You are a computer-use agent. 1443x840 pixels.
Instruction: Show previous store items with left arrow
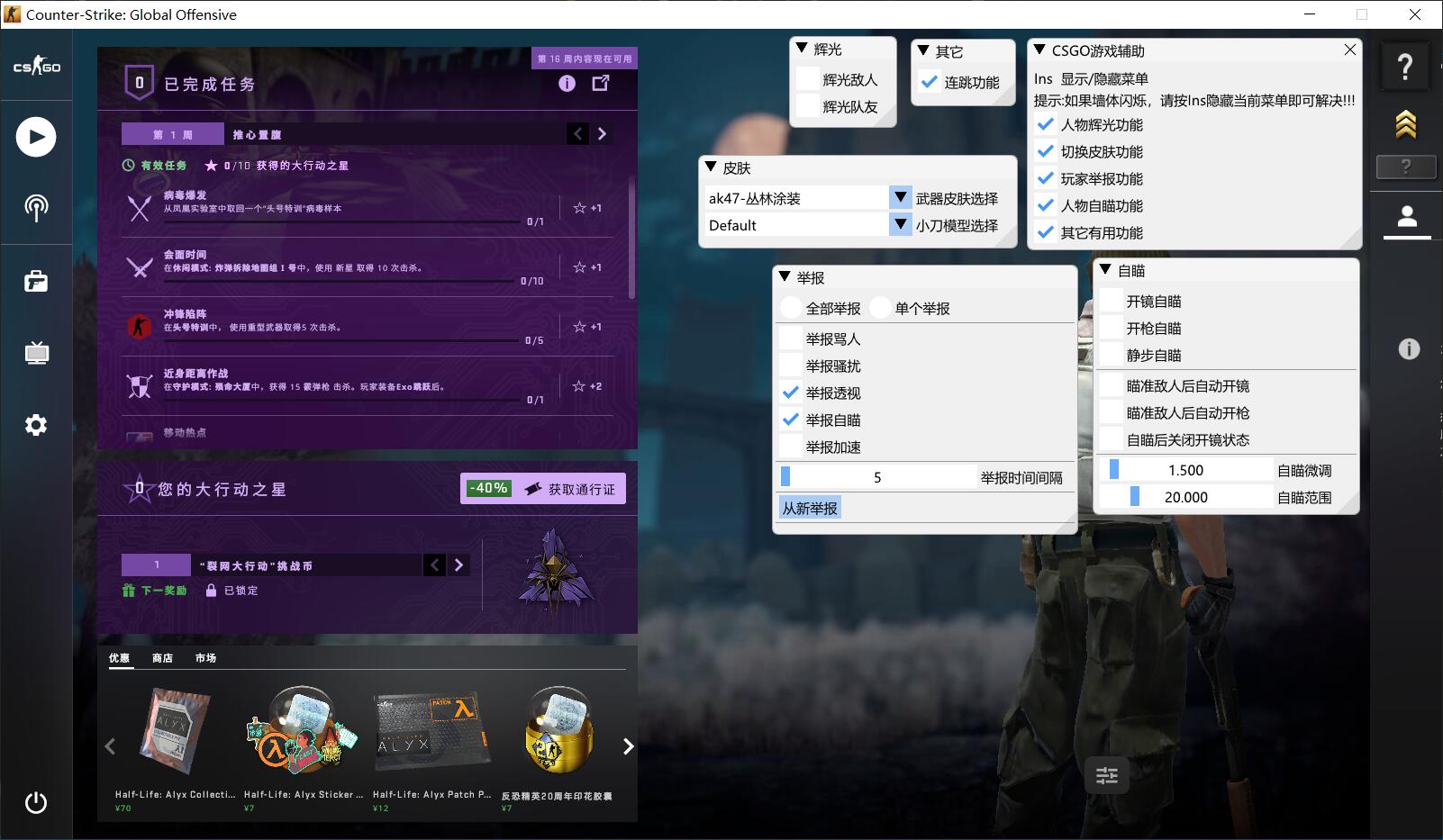point(110,746)
